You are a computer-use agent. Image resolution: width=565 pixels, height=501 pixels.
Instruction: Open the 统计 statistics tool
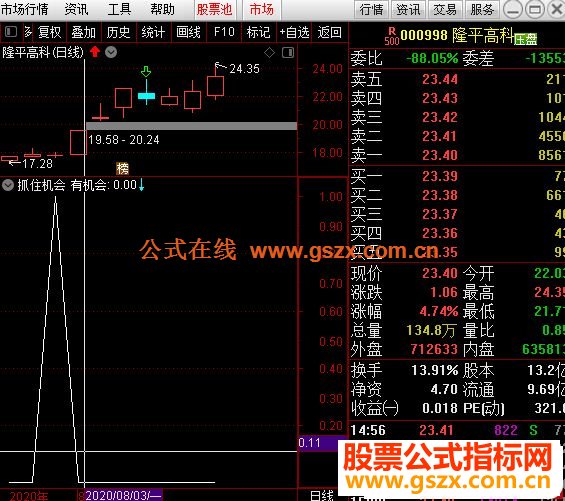153,32
